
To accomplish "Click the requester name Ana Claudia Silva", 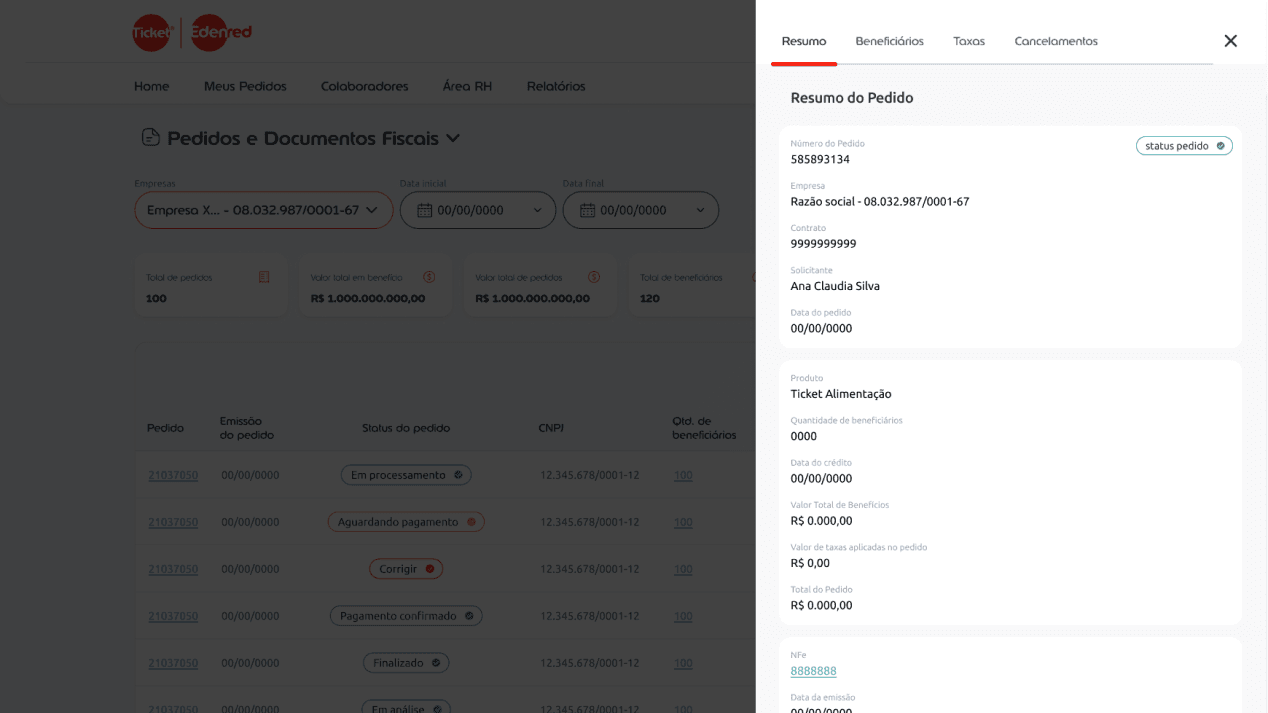I will (x=835, y=286).
